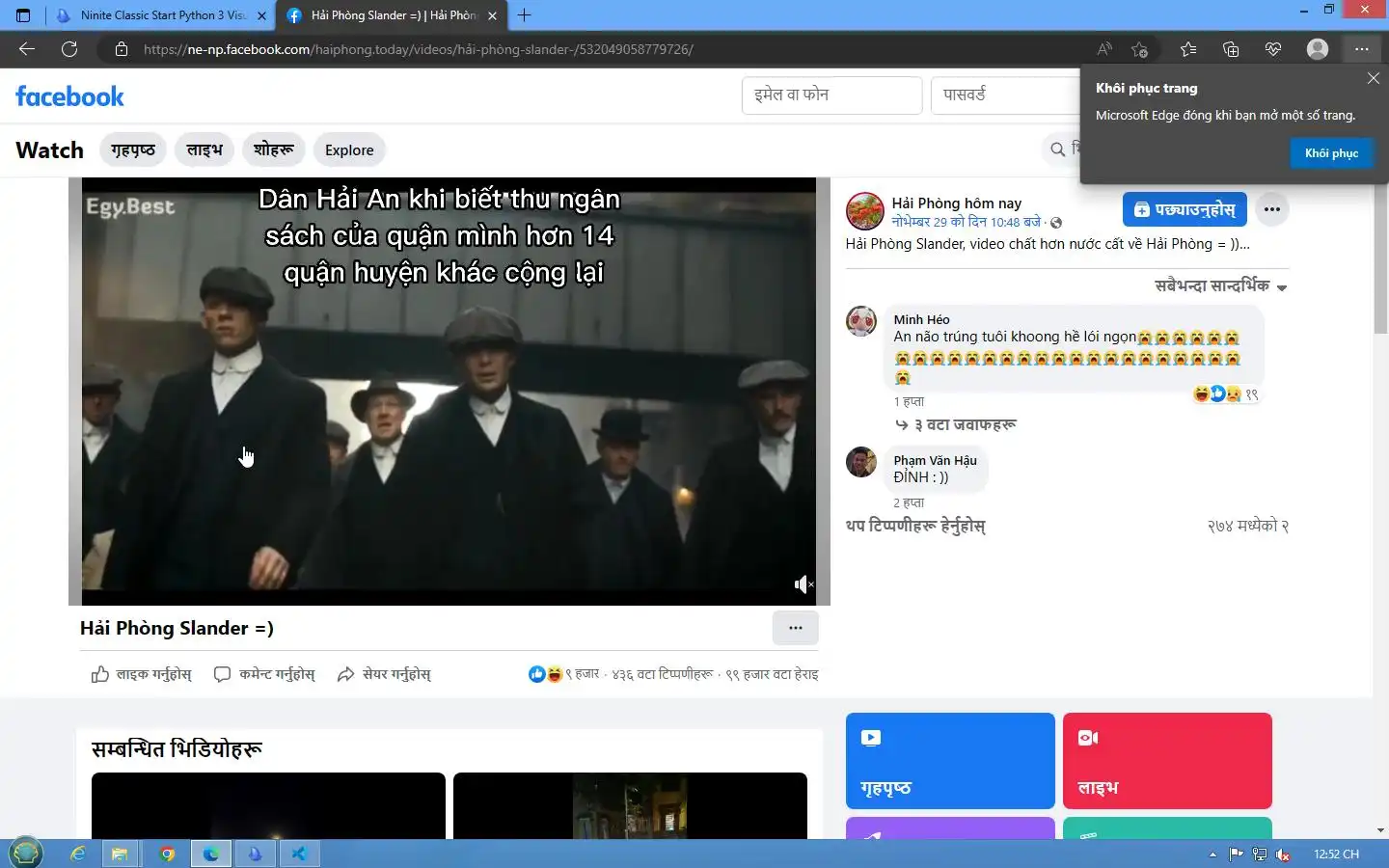Screen dimensions: 1389x868
Task: Share the video with the share arrow
Action: (384, 674)
